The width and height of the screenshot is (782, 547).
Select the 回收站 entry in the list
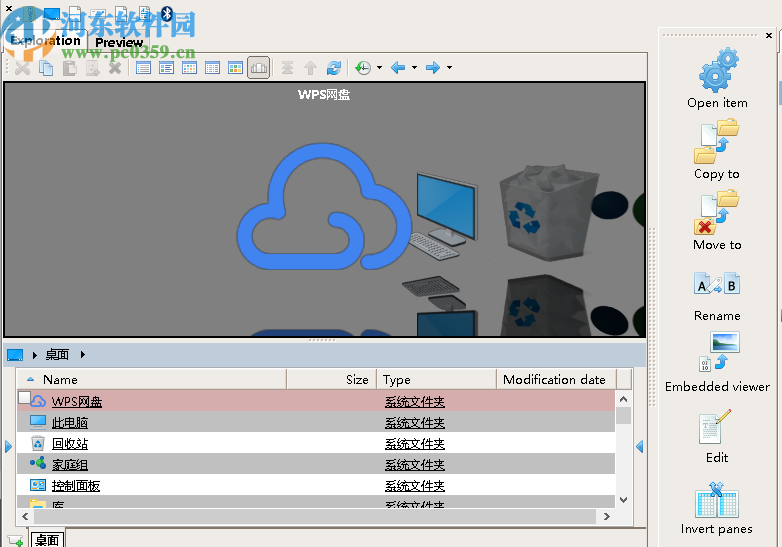pyautogui.click(x=70, y=444)
